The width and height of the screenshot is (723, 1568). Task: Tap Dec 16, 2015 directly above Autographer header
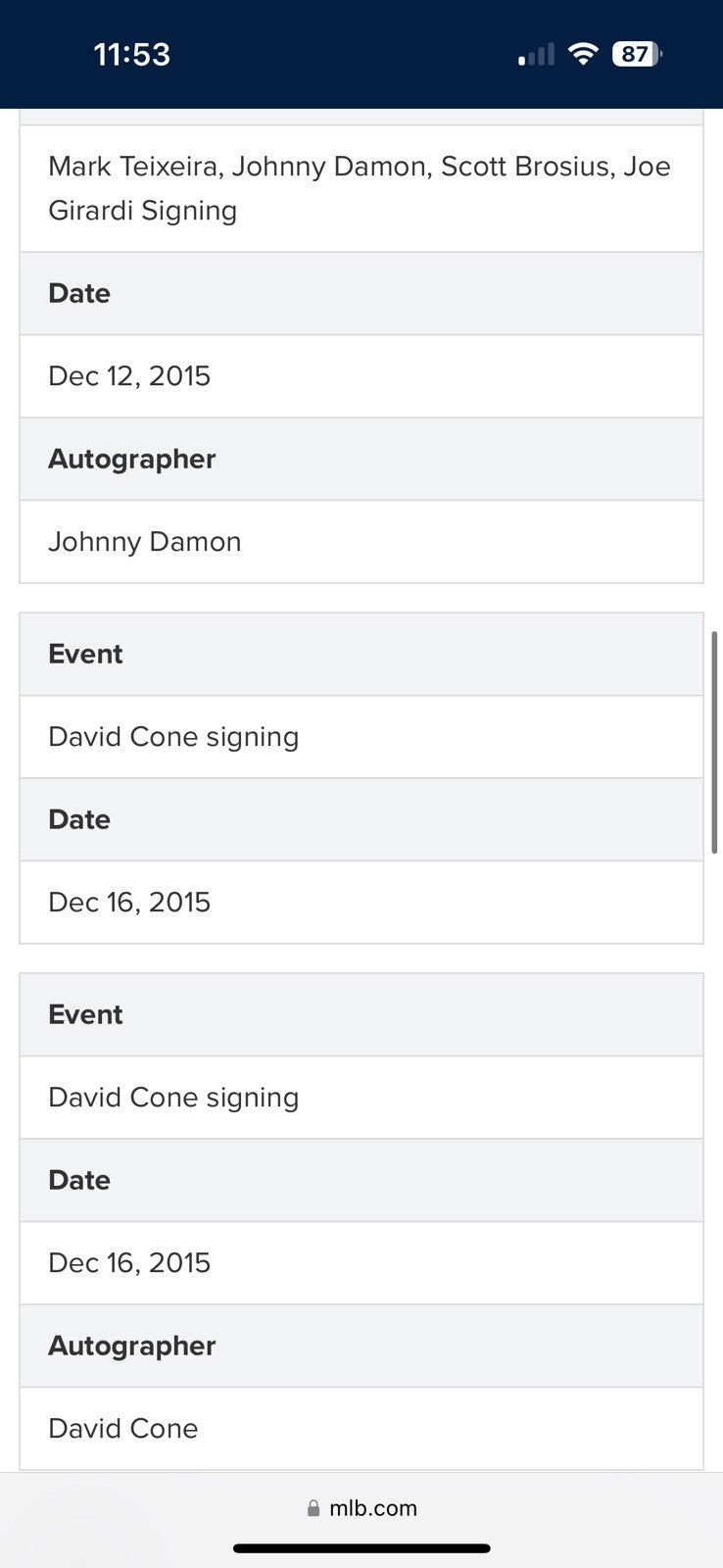pos(129,1263)
